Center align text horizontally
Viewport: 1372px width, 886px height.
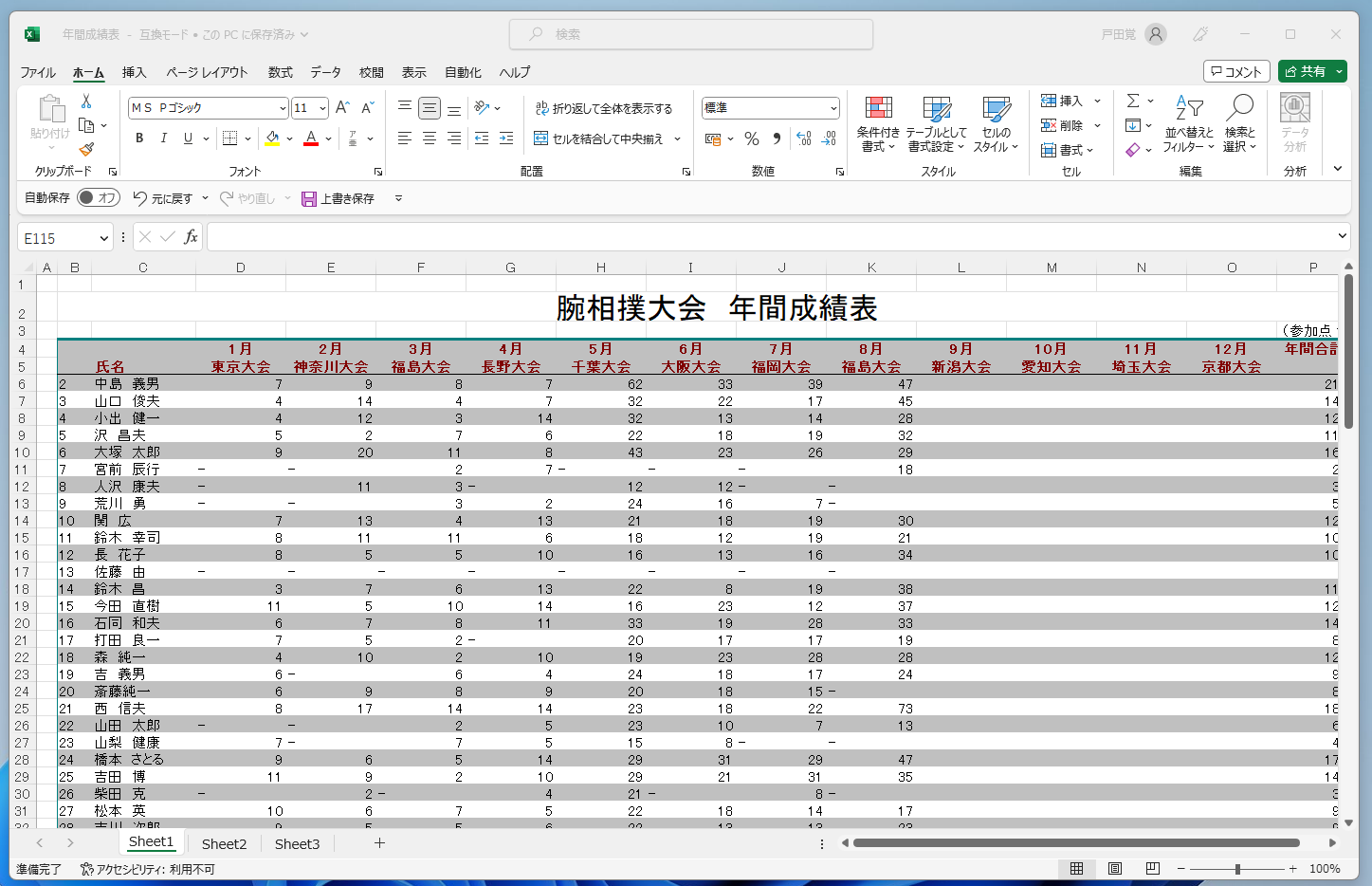430,138
